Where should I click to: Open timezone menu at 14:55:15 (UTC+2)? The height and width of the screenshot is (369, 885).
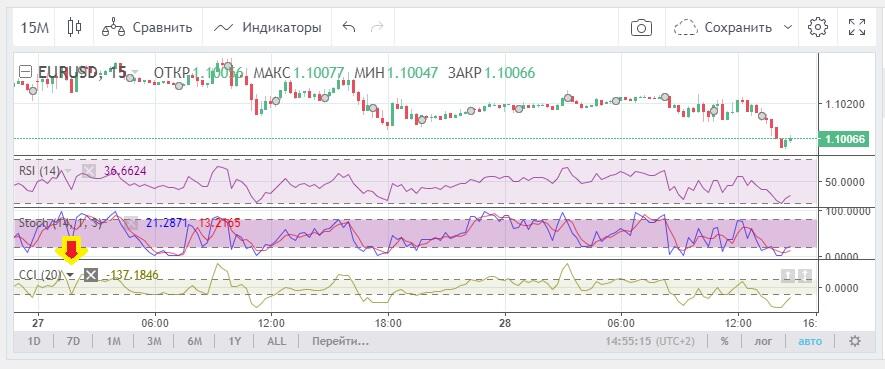650,341
